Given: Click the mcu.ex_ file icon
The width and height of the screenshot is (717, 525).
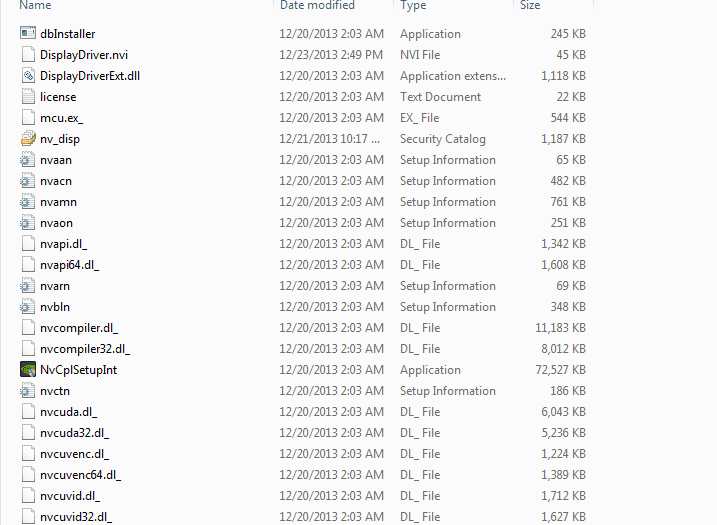Looking at the screenshot, I should 28,118.
